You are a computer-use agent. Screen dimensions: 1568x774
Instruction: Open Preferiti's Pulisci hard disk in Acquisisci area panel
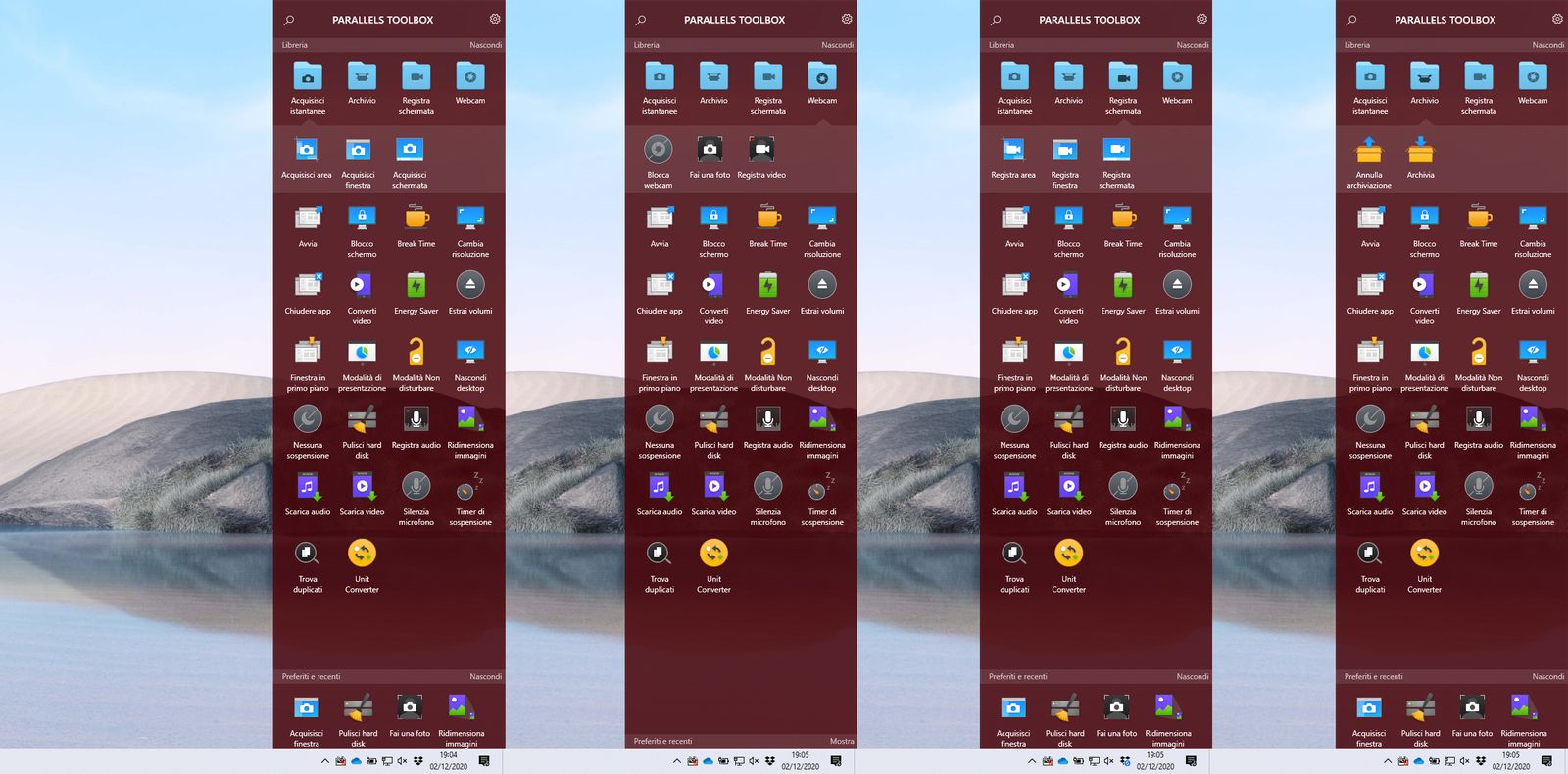click(x=359, y=720)
